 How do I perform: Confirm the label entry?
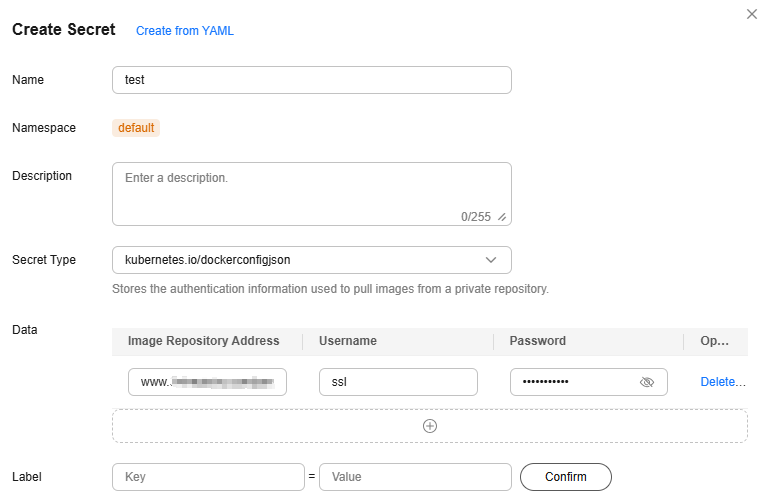(565, 477)
